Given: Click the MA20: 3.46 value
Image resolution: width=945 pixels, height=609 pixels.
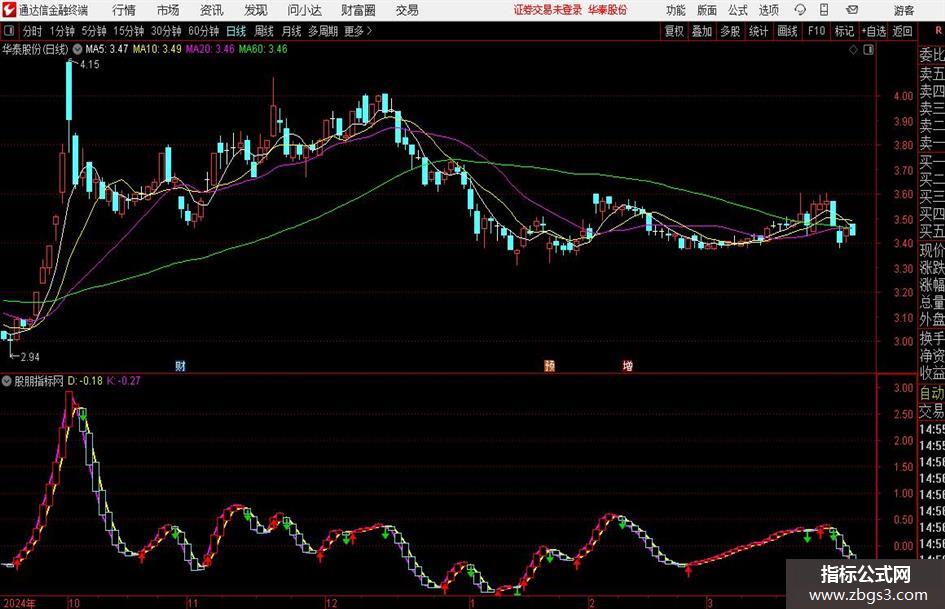Looking at the screenshot, I should (210, 49).
